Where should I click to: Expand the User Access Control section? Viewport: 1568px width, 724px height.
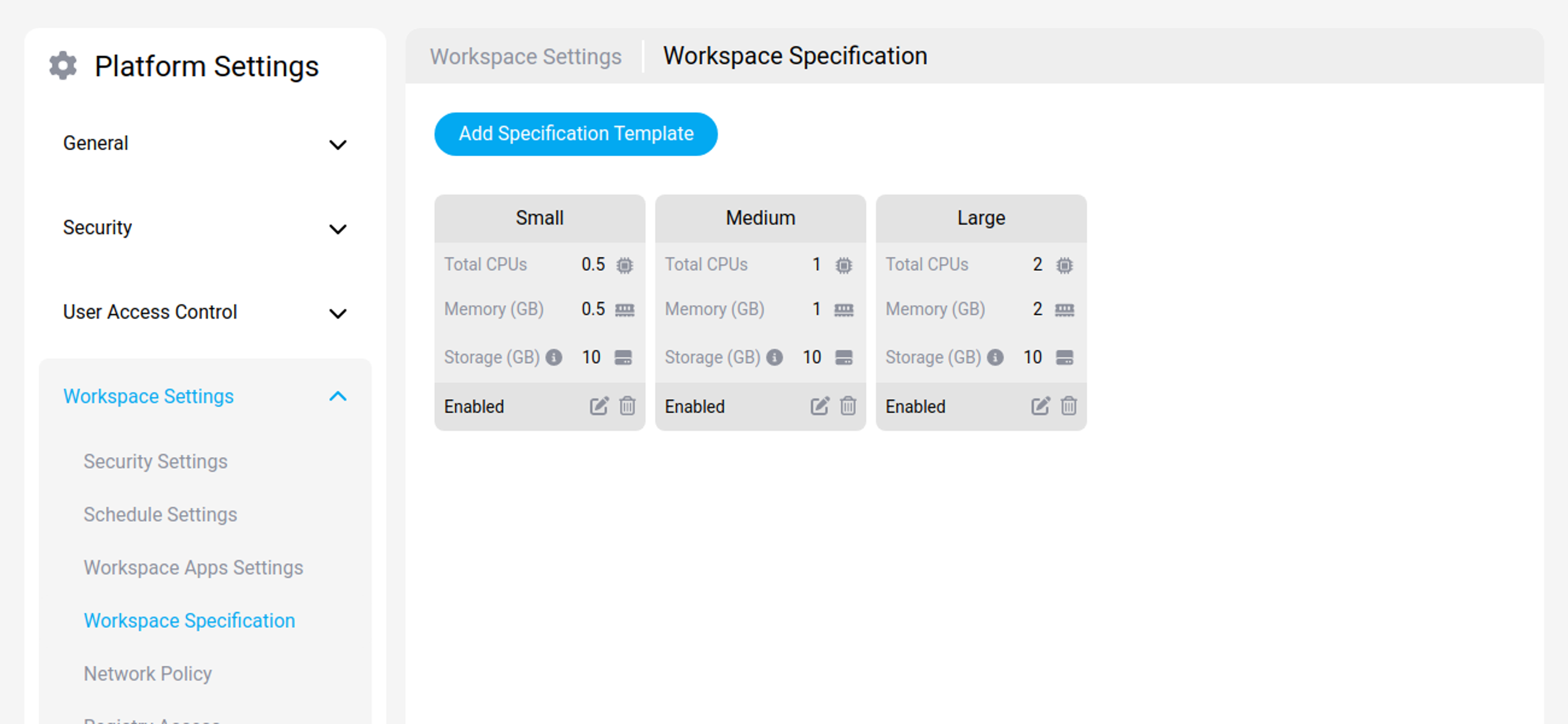(338, 313)
